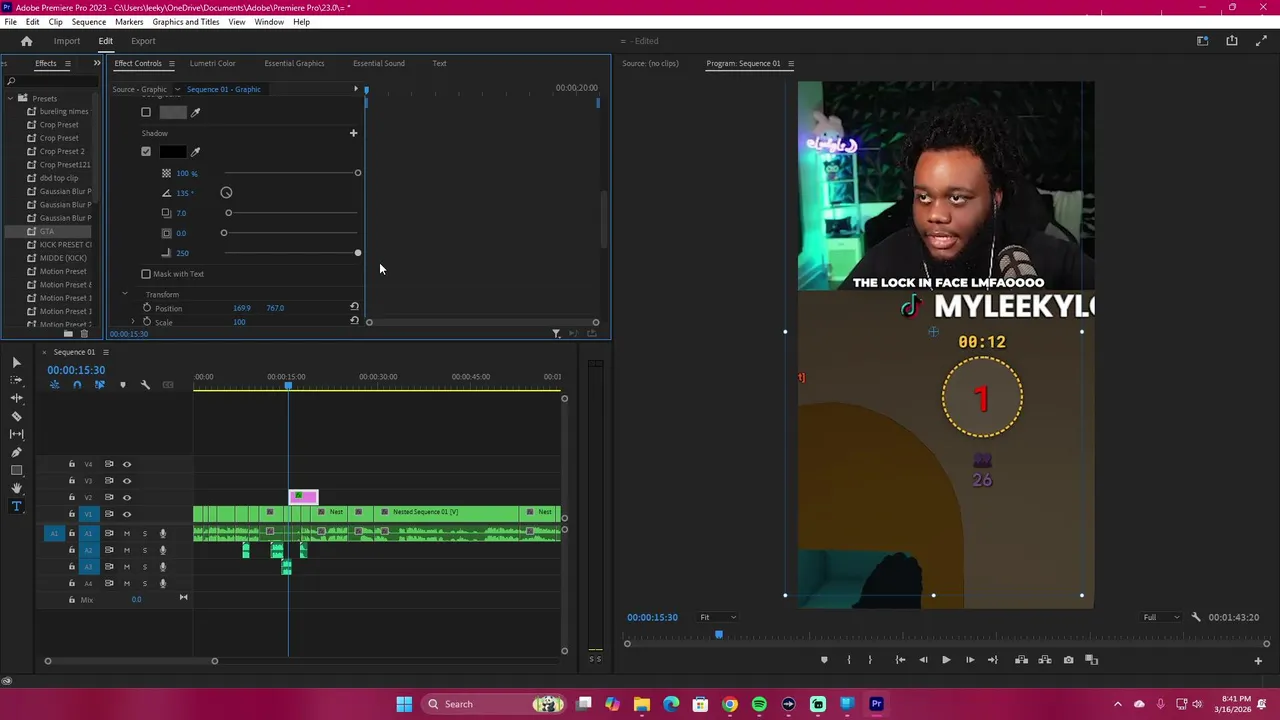This screenshot has height=720, width=1280.
Task: Open the Export workspace
Action: click(x=143, y=41)
